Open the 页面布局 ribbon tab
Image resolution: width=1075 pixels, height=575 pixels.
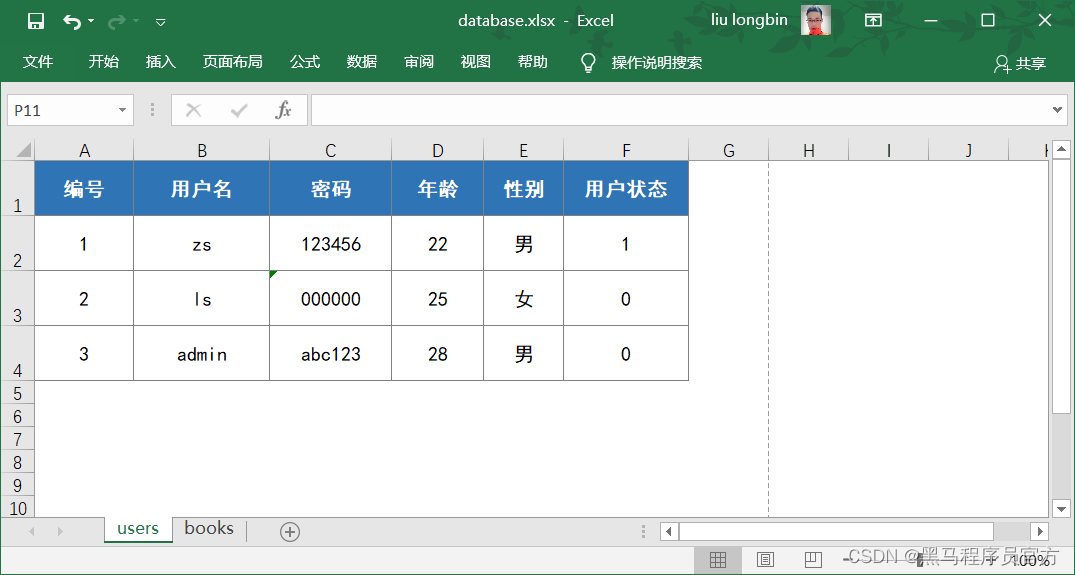tap(232, 62)
